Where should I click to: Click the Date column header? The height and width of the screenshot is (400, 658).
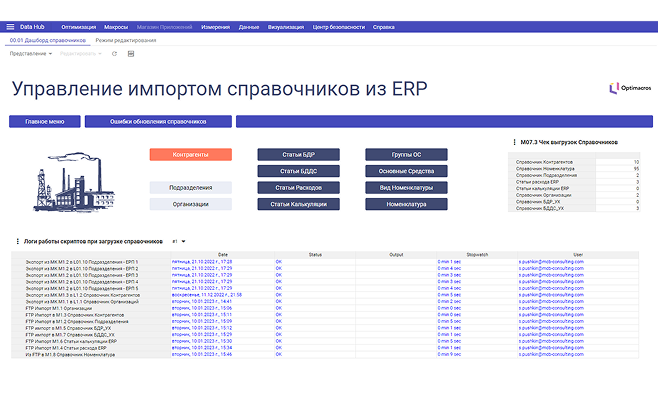tap(223, 255)
